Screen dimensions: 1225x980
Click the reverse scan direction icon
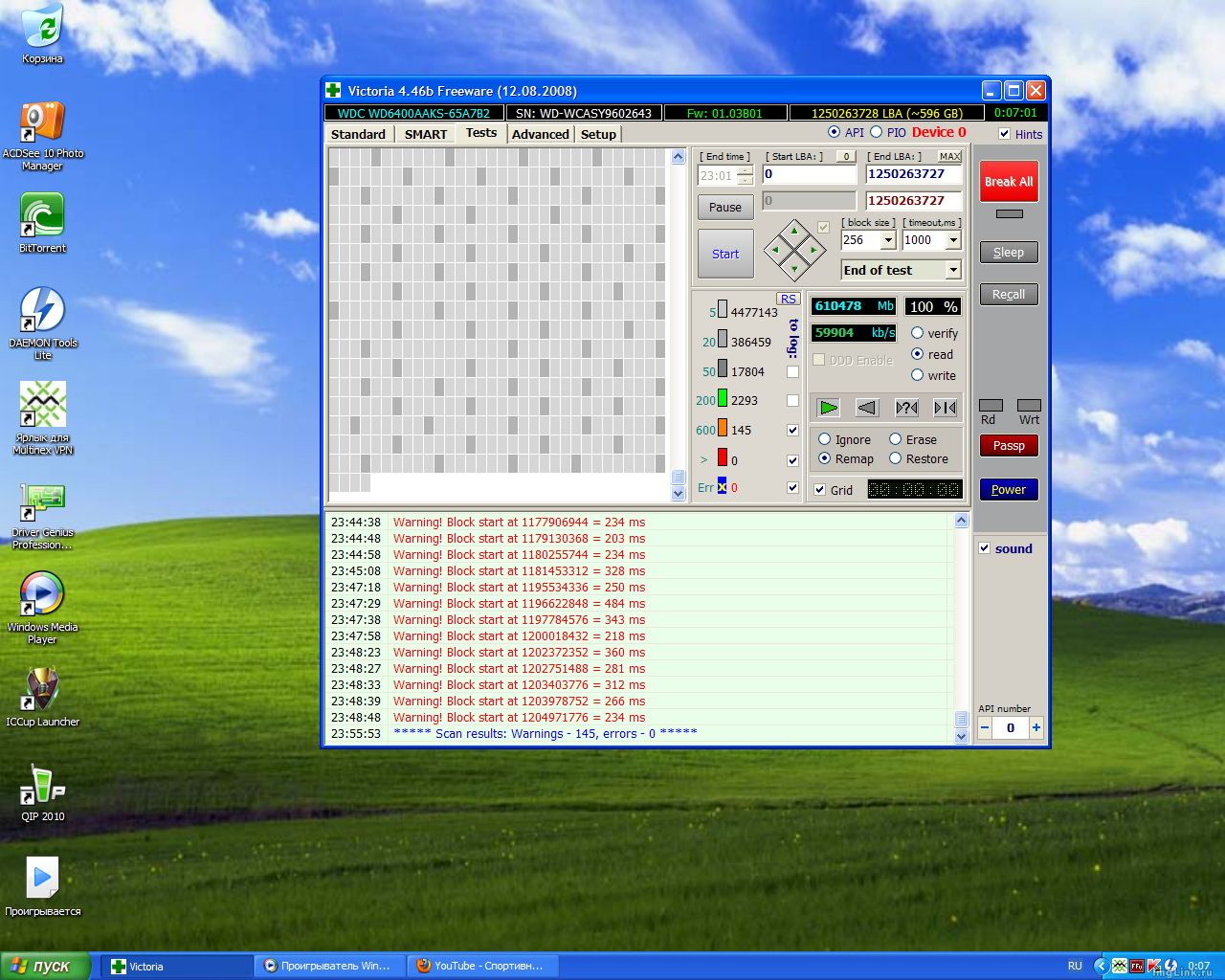[867, 408]
